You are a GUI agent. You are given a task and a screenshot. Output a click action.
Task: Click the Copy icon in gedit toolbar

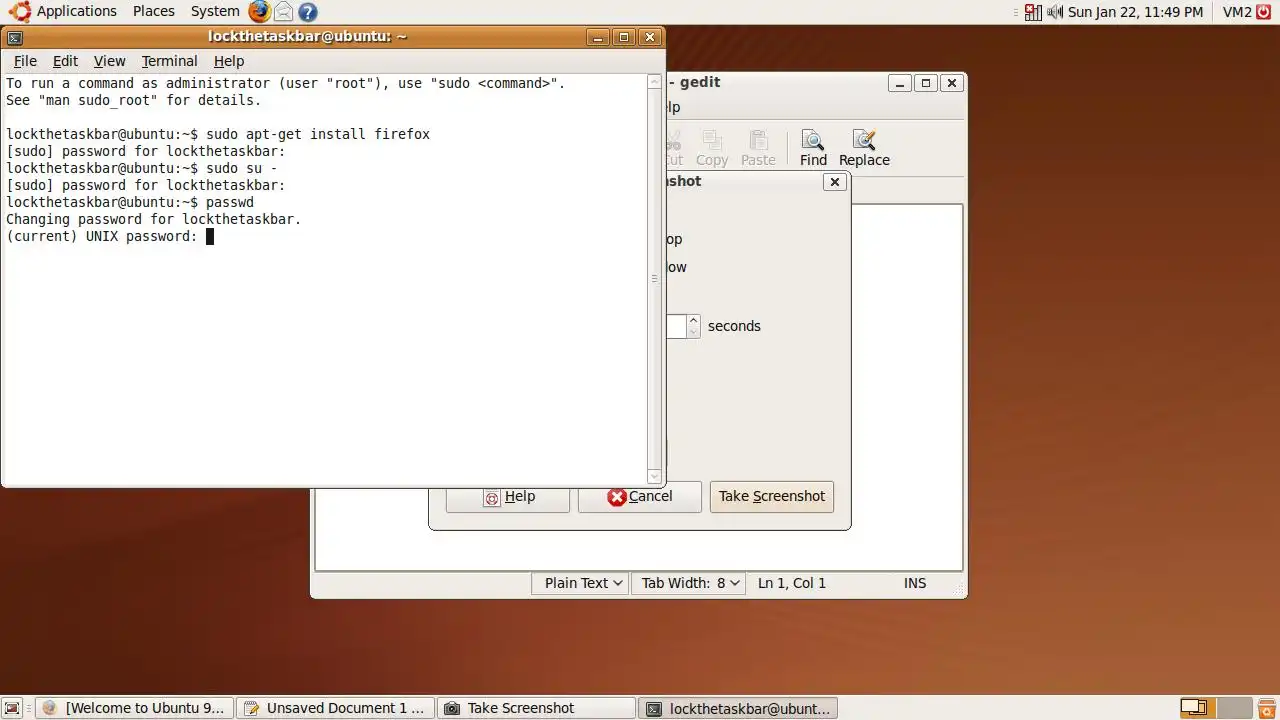click(x=712, y=148)
